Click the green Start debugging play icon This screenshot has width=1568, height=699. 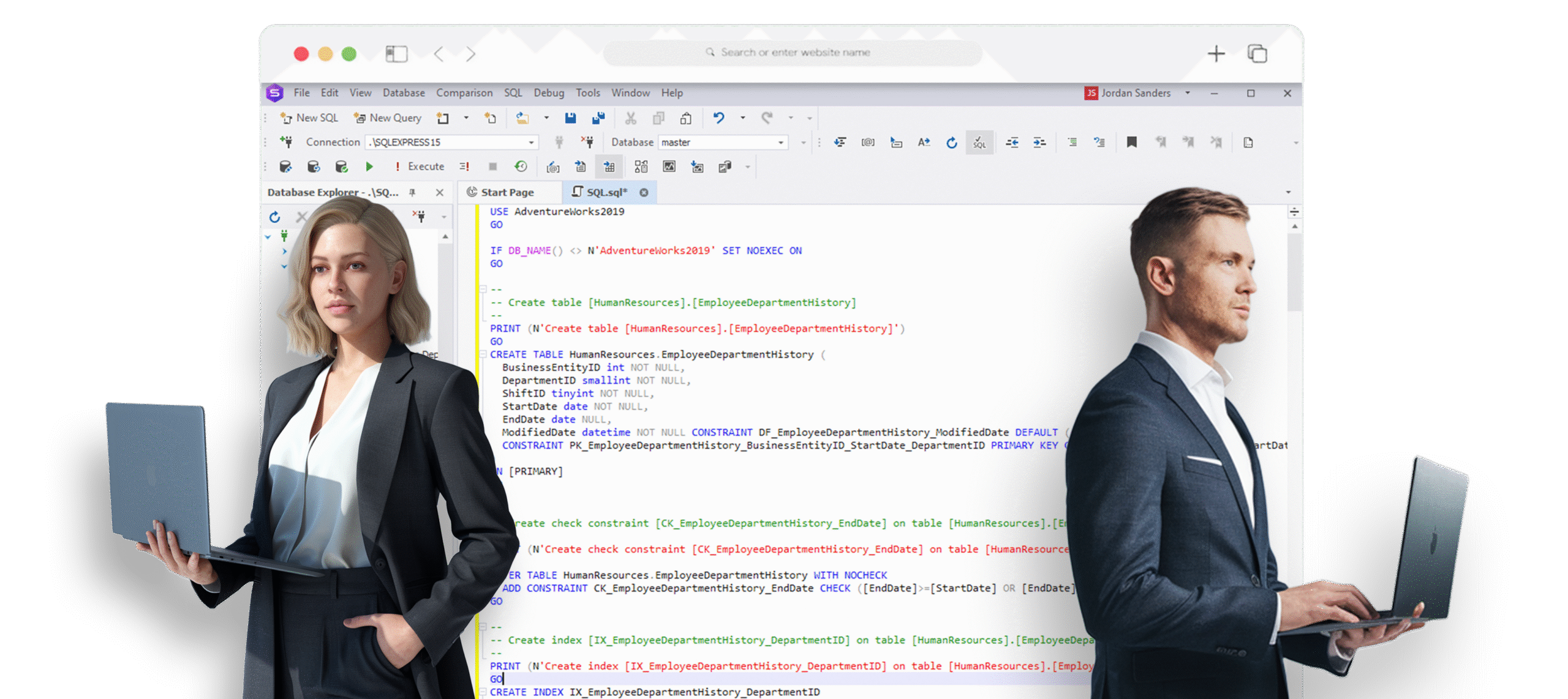(x=369, y=166)
